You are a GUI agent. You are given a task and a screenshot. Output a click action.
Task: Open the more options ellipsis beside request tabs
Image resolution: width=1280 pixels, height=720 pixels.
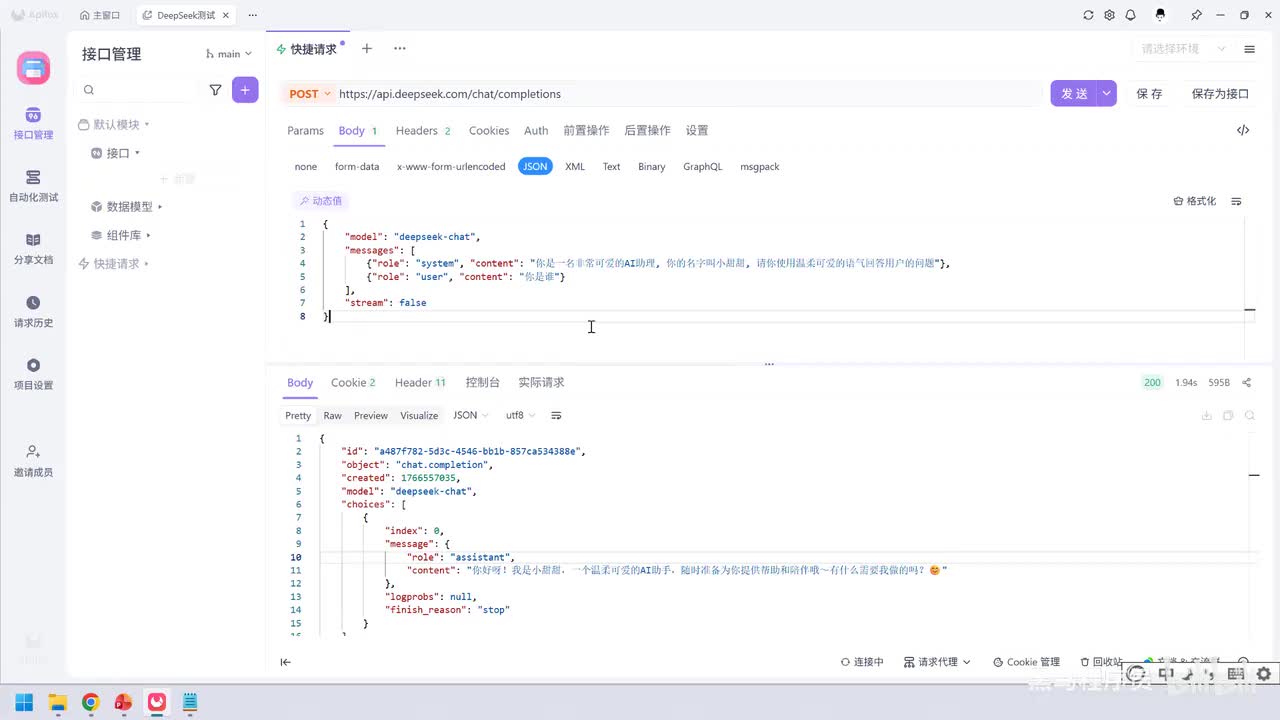(400, 49)
